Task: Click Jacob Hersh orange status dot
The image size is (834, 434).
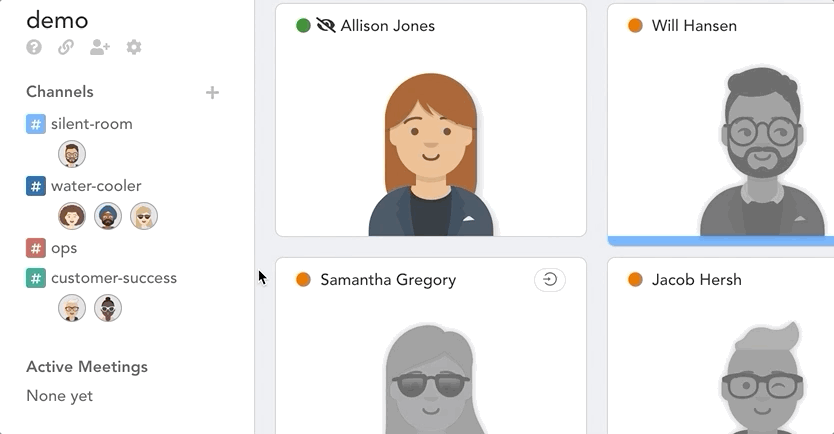Action: [635, 279]
